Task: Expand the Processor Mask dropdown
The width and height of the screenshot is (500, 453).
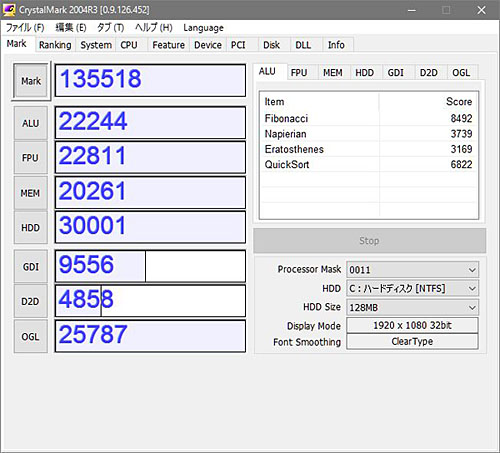Action: pyautogui.click(x=412, y=270)
